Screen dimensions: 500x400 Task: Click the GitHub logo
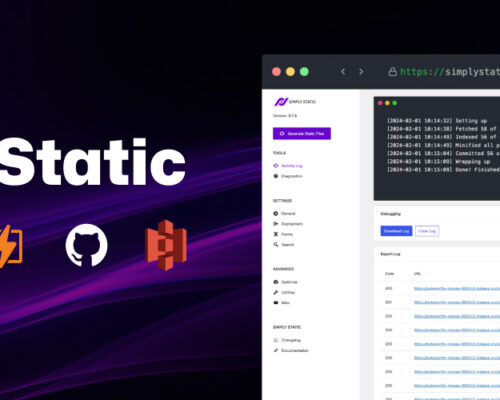87,245
